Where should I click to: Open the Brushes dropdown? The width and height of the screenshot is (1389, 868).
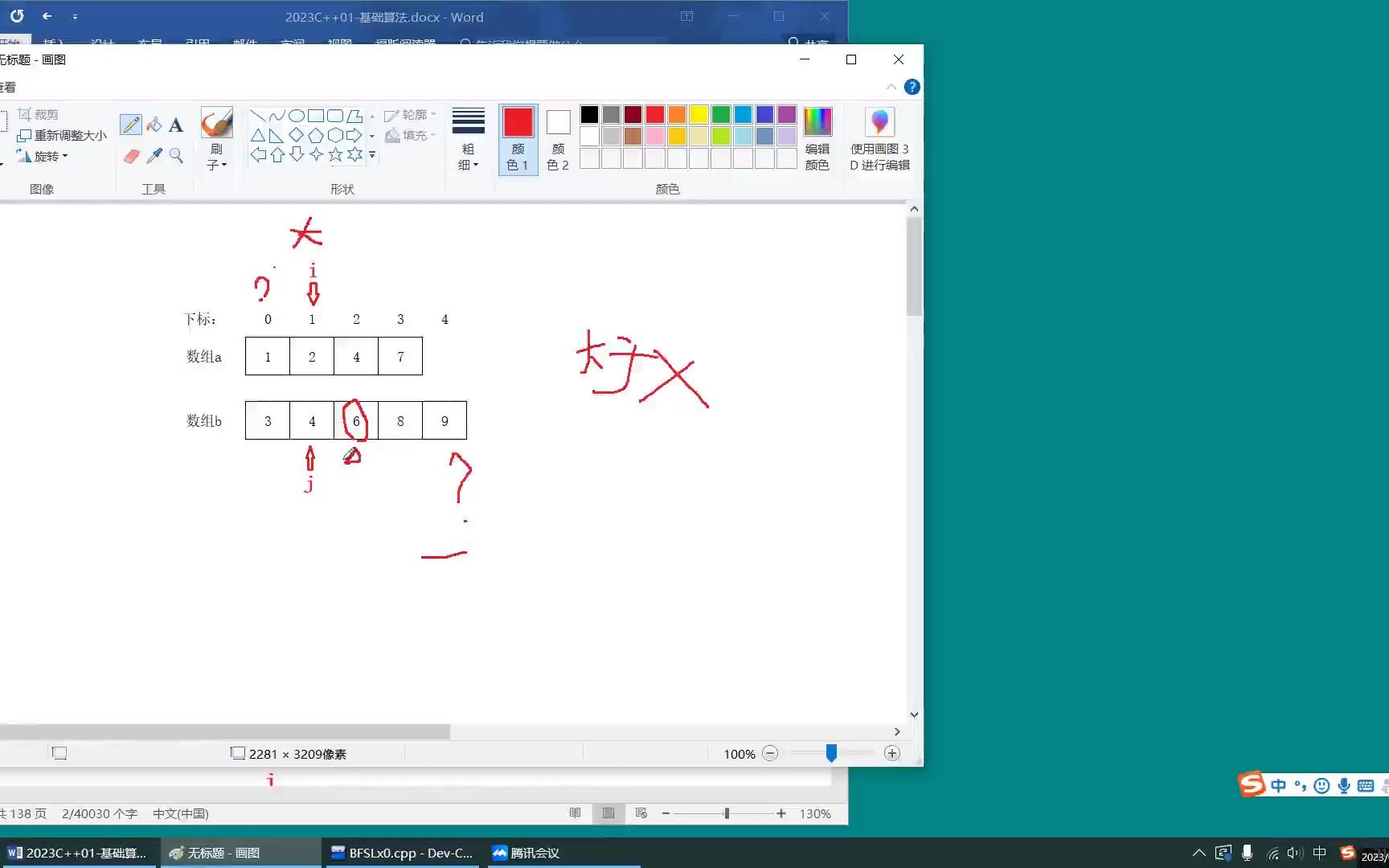[217, 157]
